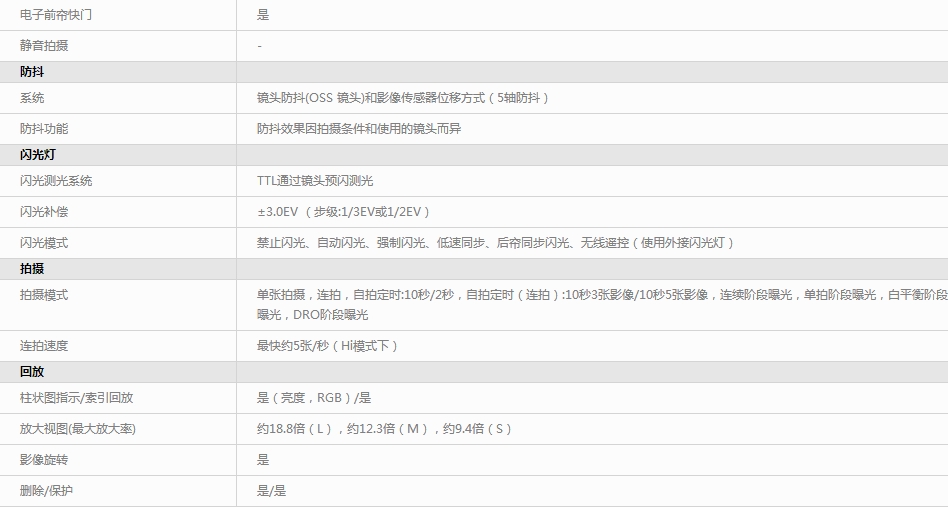Select the 闪光模式 label
The height and width of the screenshot is (507, 948).
point(44,243)
